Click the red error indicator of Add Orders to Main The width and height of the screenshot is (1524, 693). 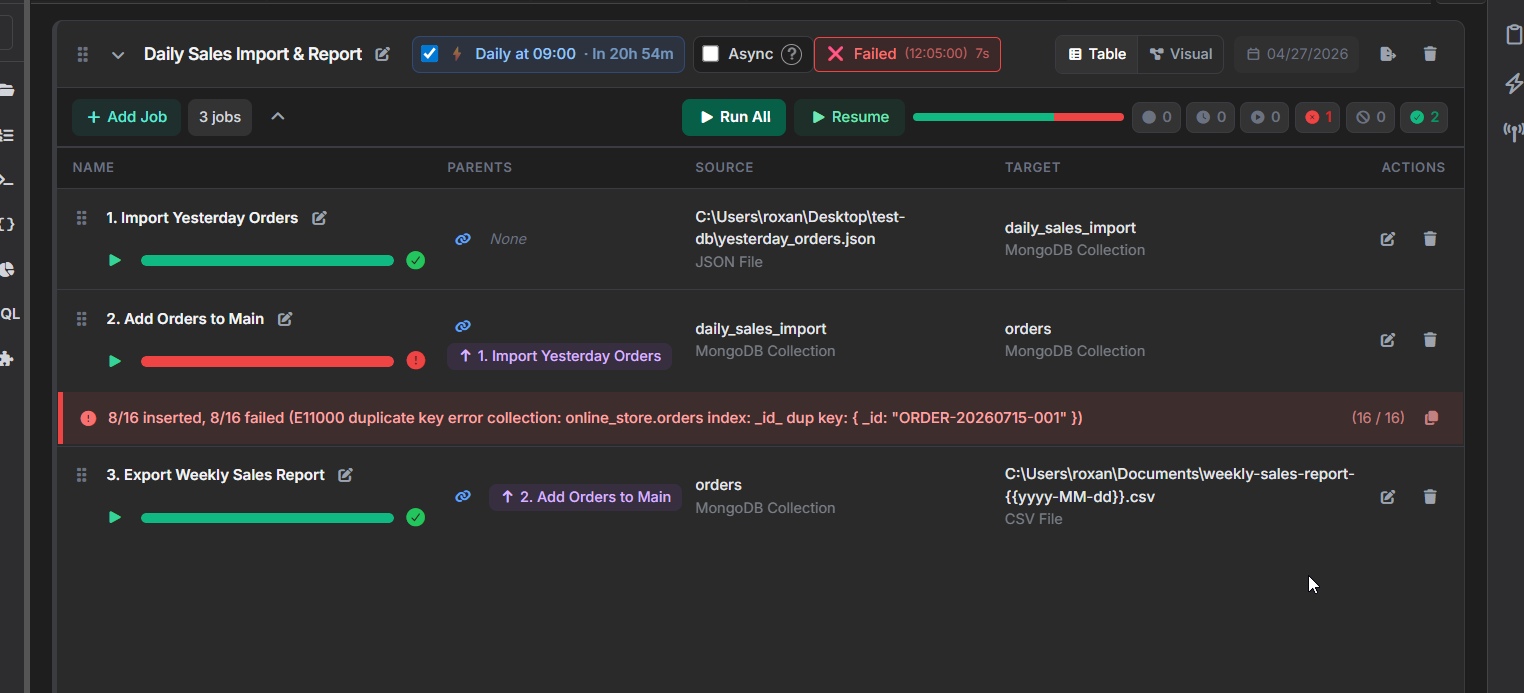[x=416, y=361]
